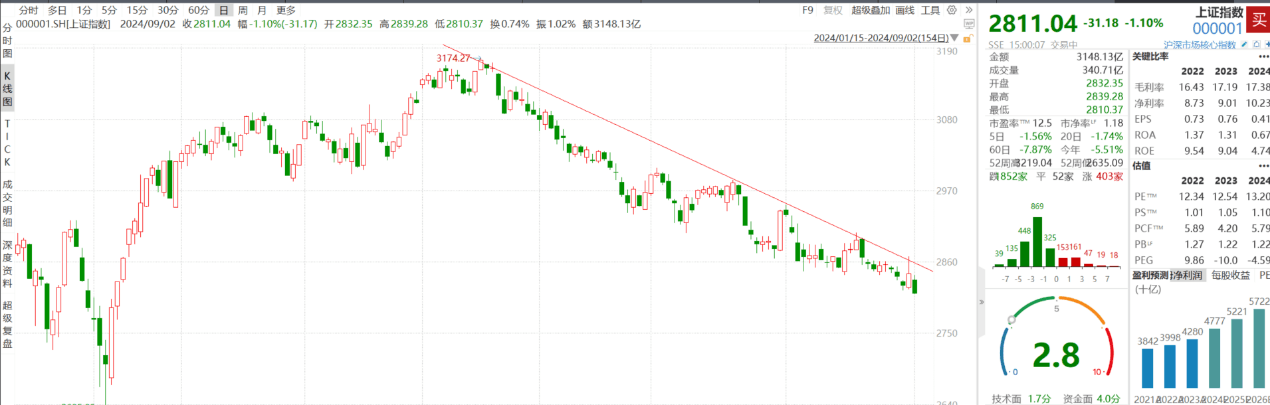This screenshot has width=1270, height=405.
Task: Switch to the 每股收益 tab
Action: [1231, 275]
